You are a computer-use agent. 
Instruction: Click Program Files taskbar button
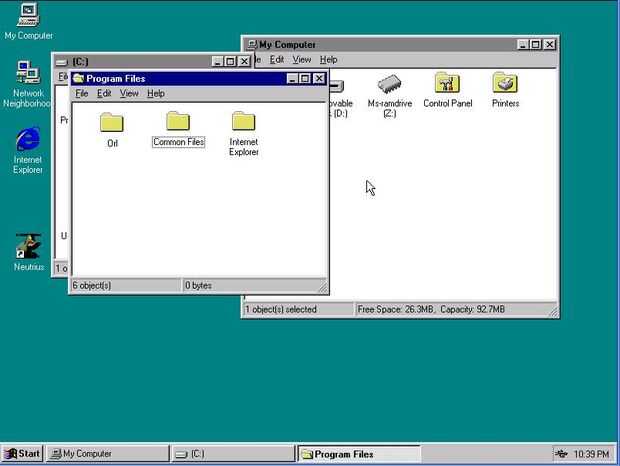(359, 454)
